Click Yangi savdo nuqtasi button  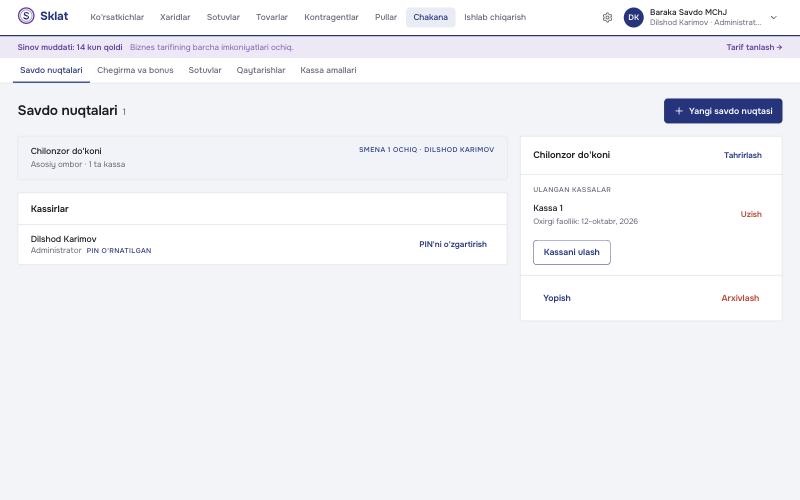click(x=723, y=111)
